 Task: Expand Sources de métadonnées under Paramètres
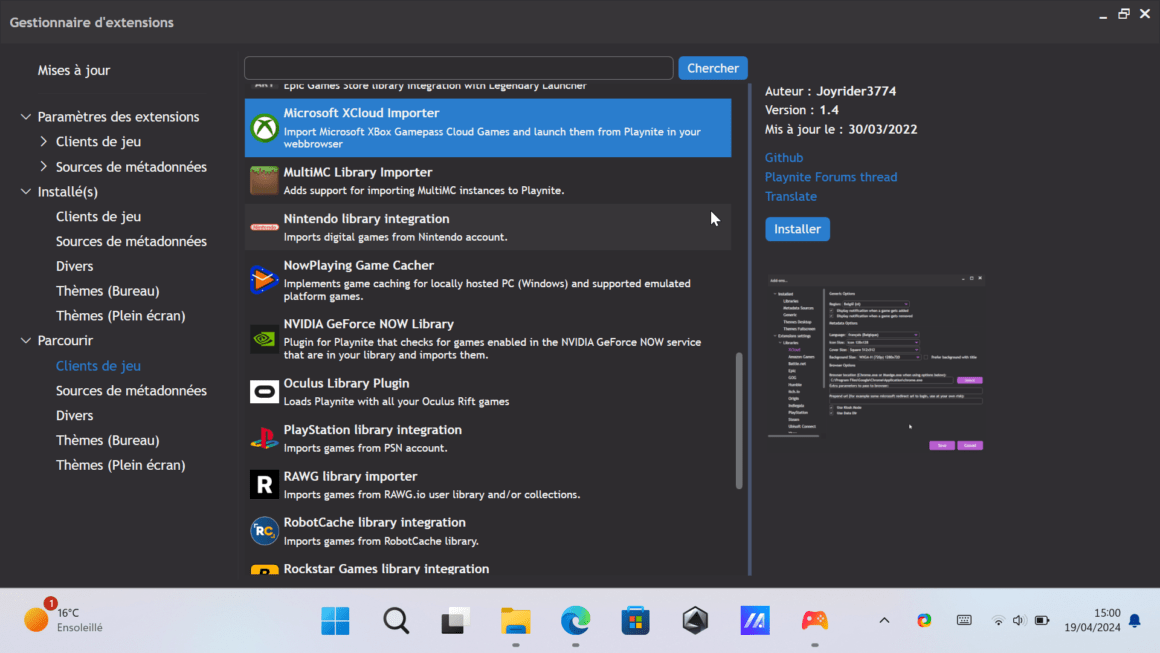tap(44, 166)
